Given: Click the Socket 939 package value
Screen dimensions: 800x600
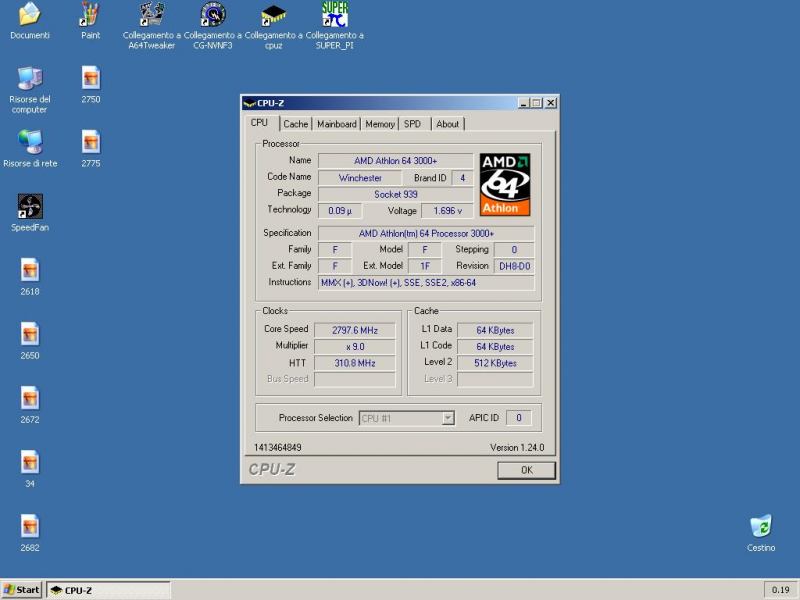Looking at the screenshot, I should pyautogui.click(x=395, y=194).
